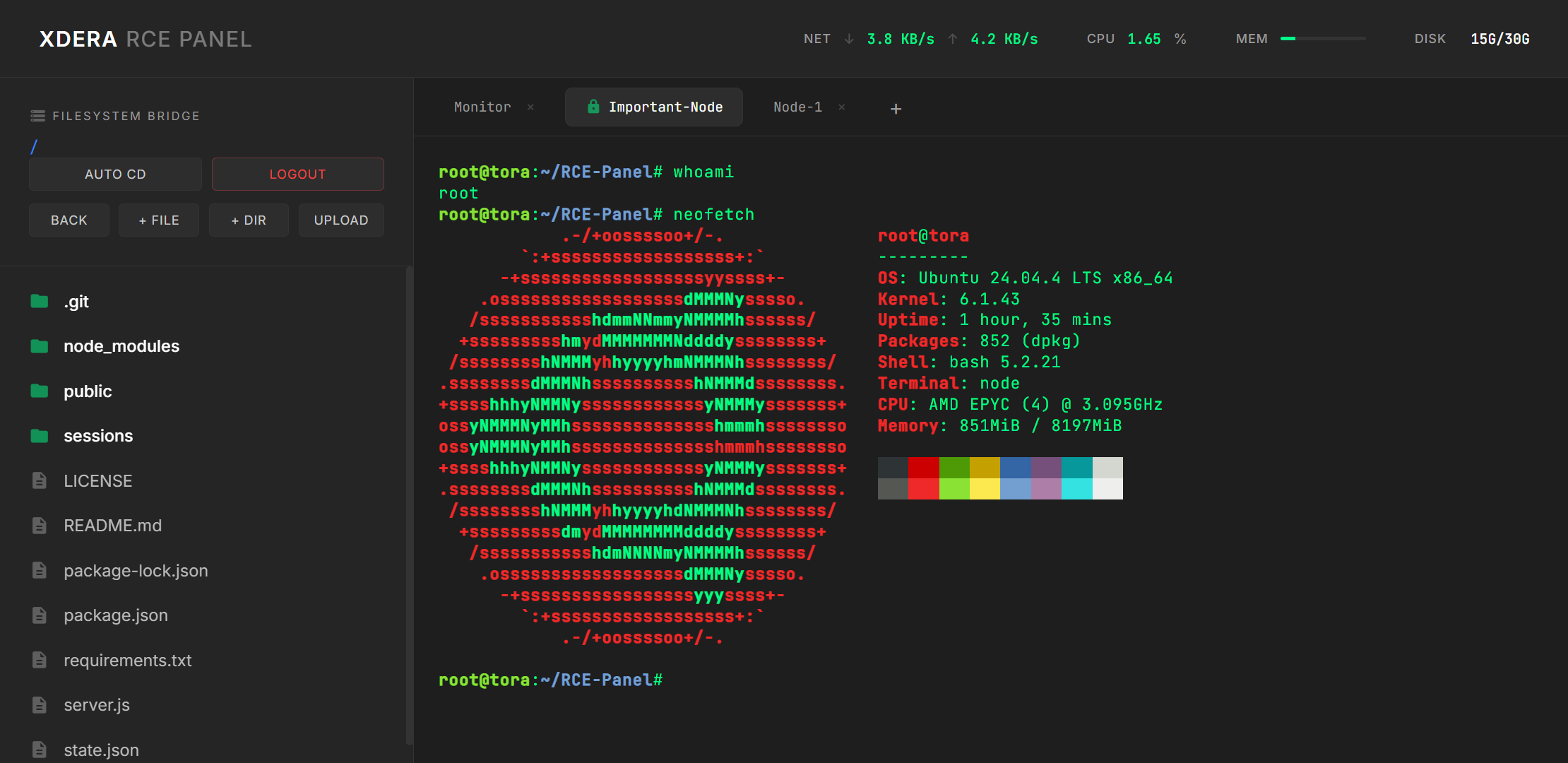
Task: Click the README.md file icon
Action: tap(40, 526)
